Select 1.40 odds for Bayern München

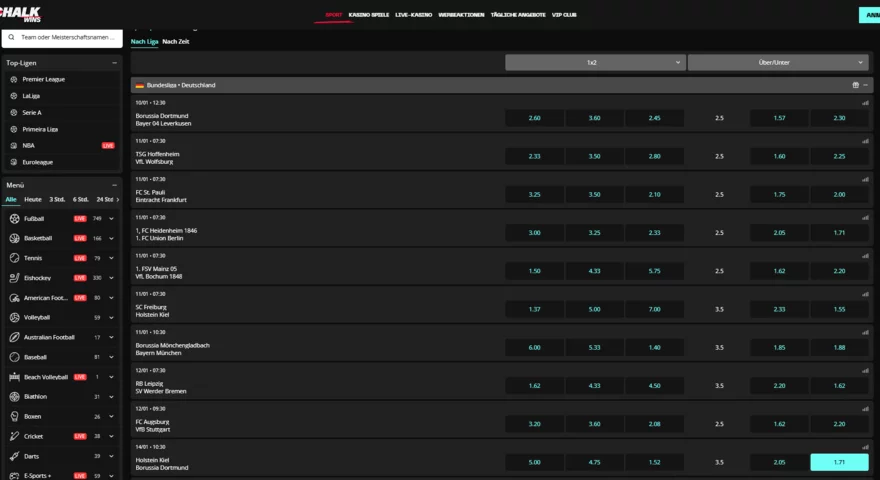click(654, 348)
